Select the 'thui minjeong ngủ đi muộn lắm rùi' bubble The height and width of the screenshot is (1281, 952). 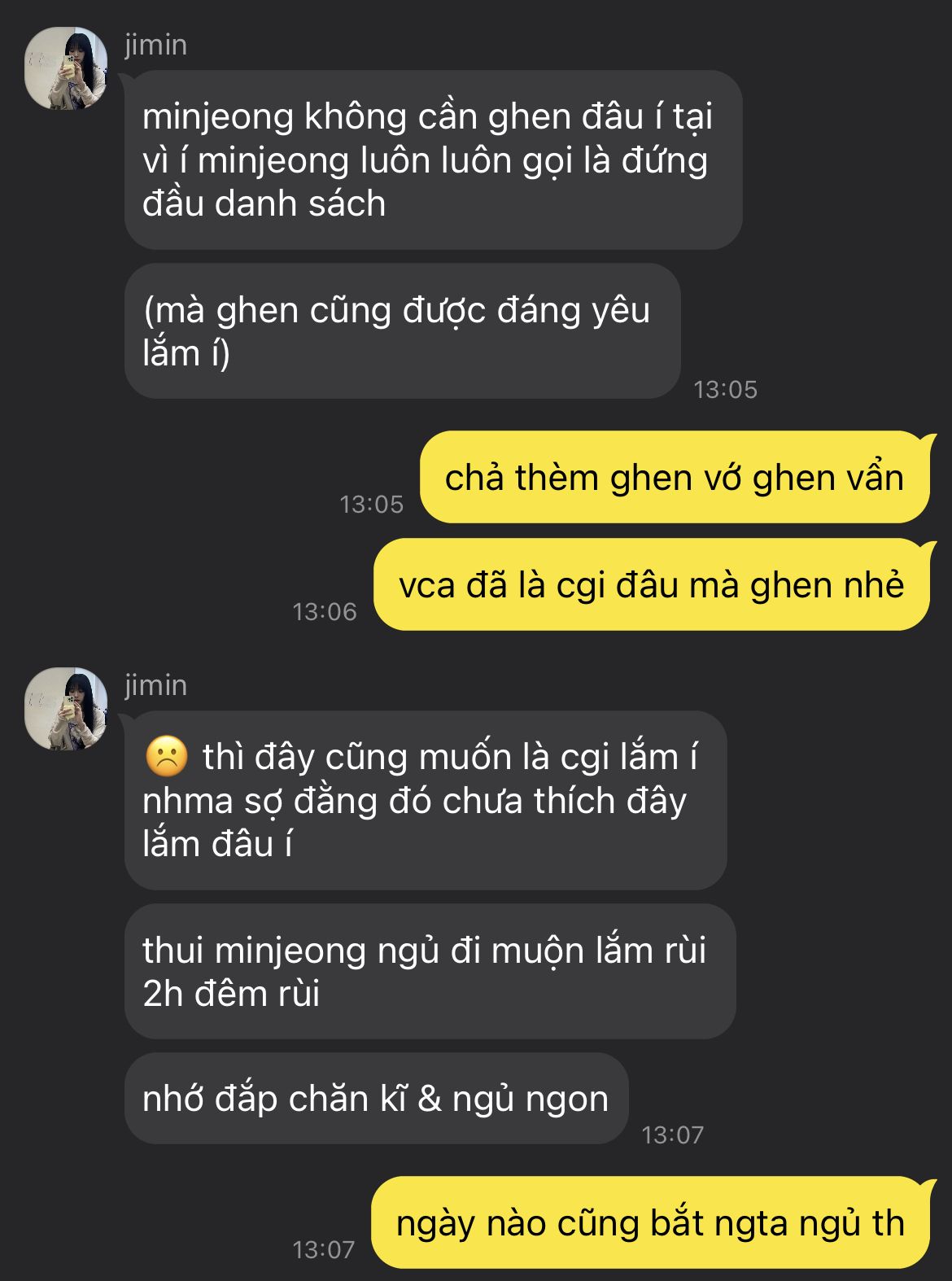[430, 972]
